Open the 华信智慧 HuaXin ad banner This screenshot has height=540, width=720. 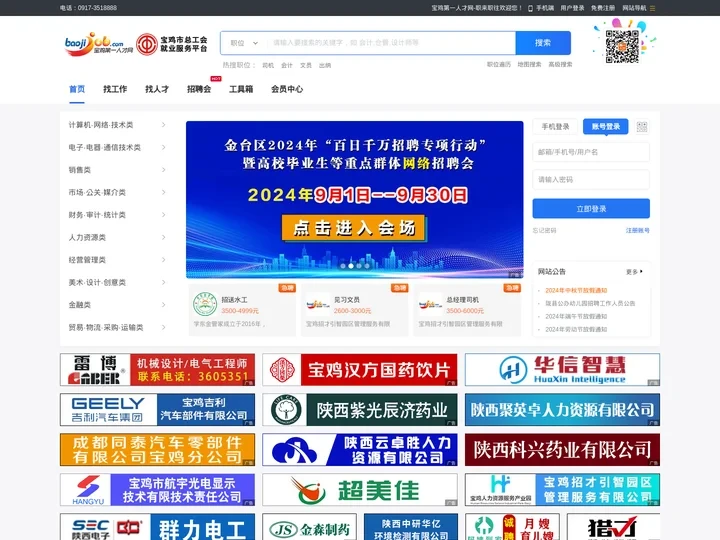pyautogui.click(x=562, y=370)
